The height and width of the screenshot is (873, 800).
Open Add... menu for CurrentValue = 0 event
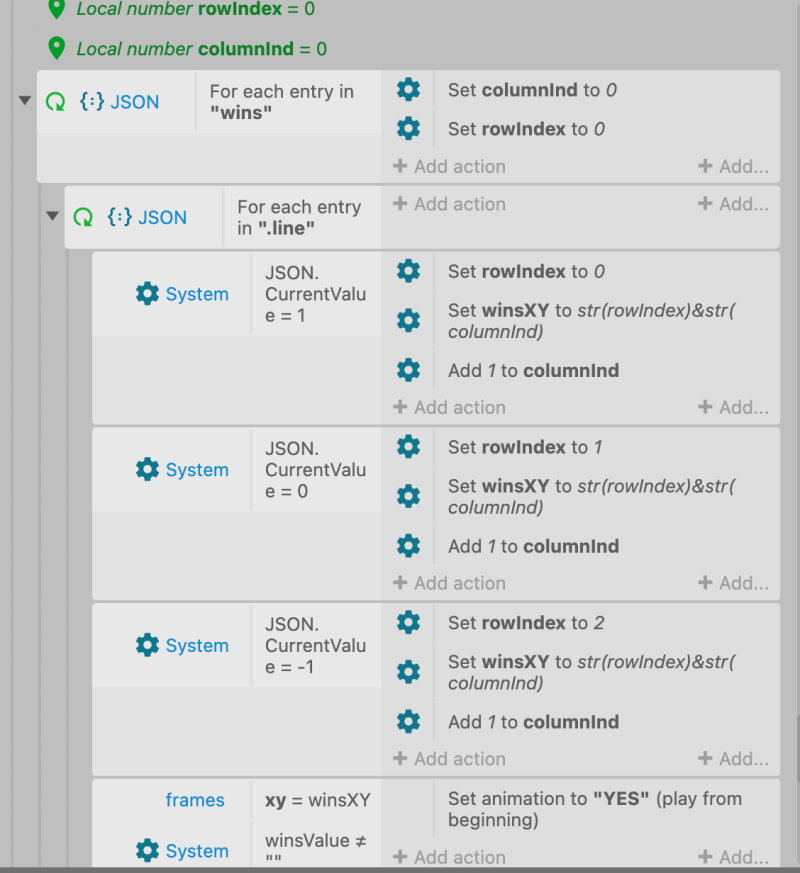click(x=733, y=583)
